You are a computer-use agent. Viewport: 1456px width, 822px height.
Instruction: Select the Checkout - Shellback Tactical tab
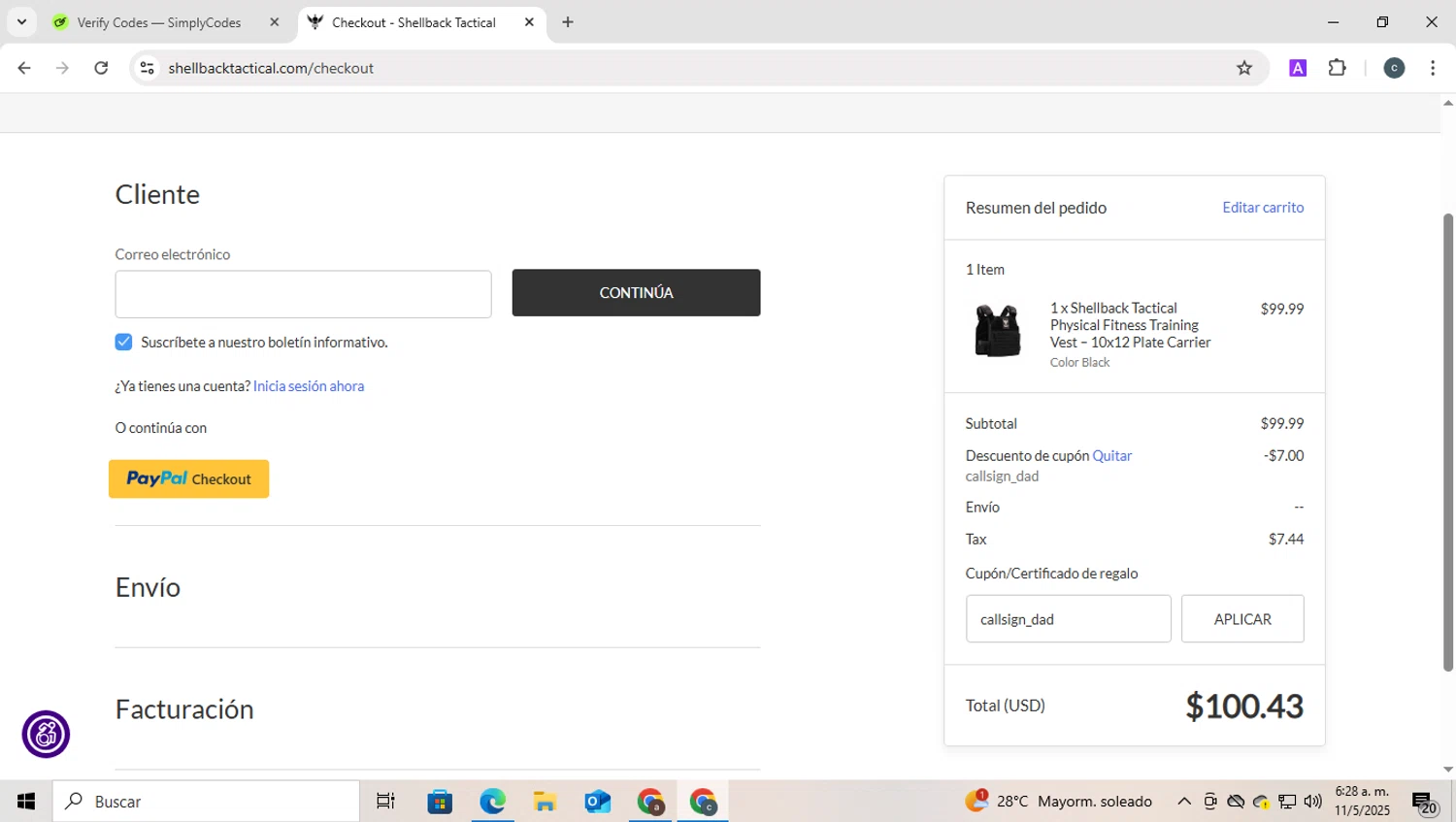414,22
